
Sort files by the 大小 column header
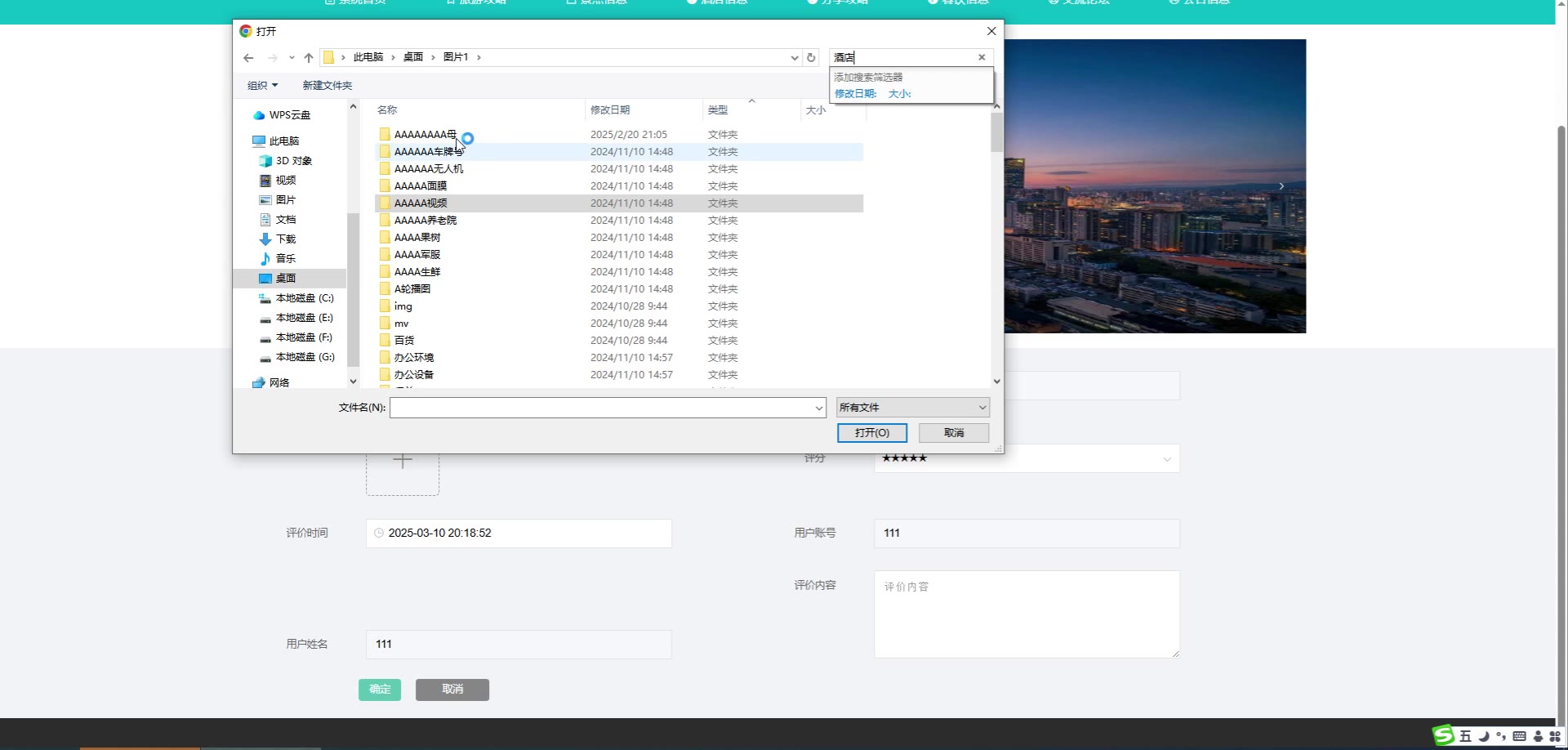(816, 110)
